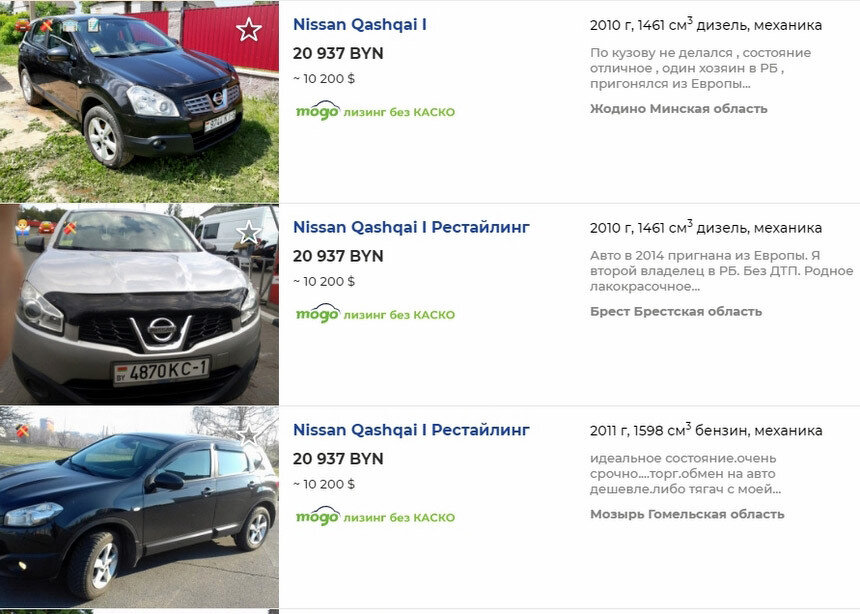
Task: Open the Nissan Qashqai I listing title
Action: click(360, 25)
